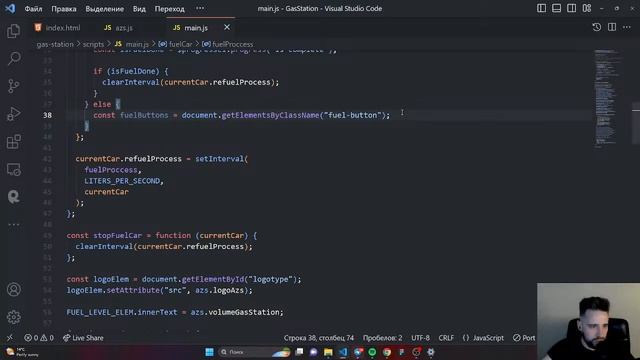Viewport: 640px width, 360px height.
Task: Open the R-shaped extension icon in activity bar
Action: tap(13, 197)
